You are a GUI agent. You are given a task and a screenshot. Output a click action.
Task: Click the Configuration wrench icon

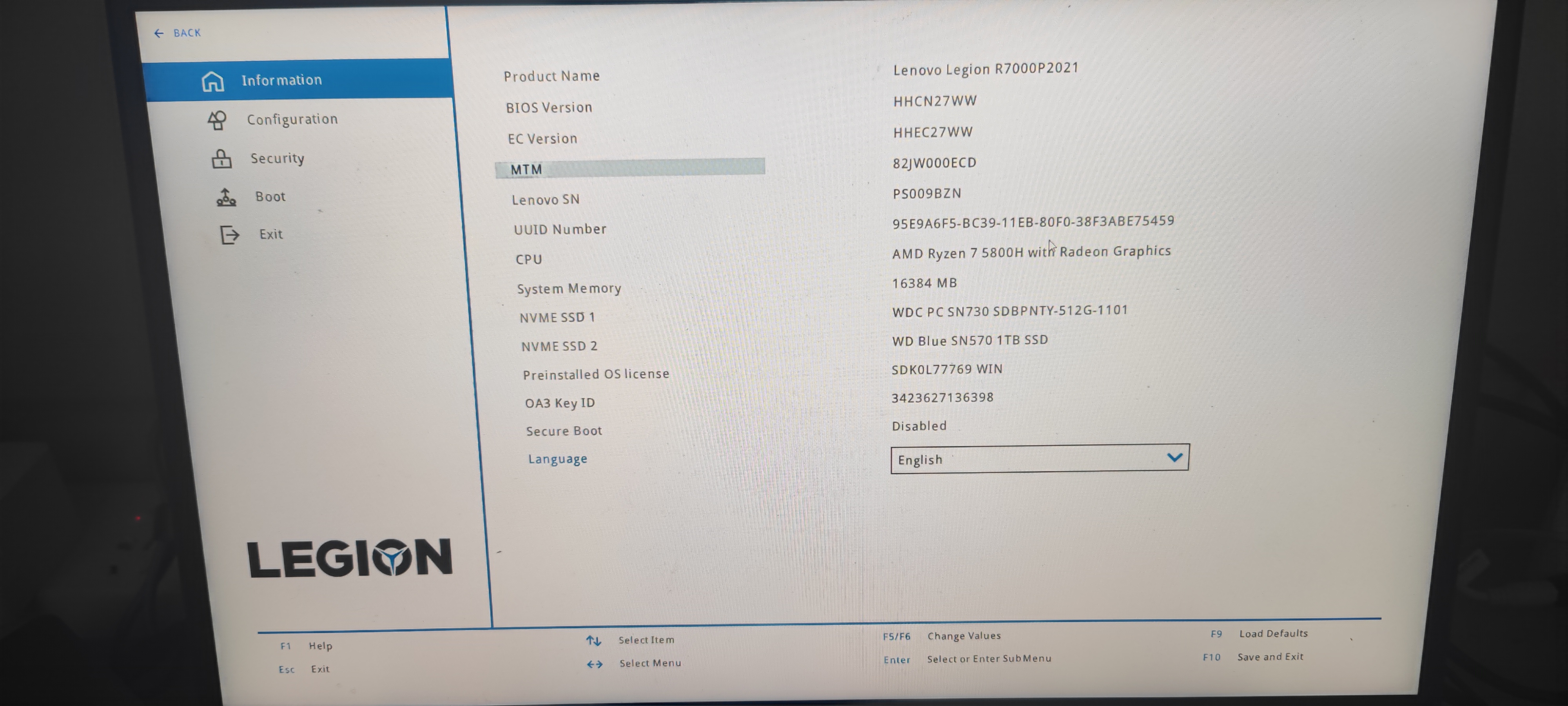pyautogui.click(x=217, y=120)
